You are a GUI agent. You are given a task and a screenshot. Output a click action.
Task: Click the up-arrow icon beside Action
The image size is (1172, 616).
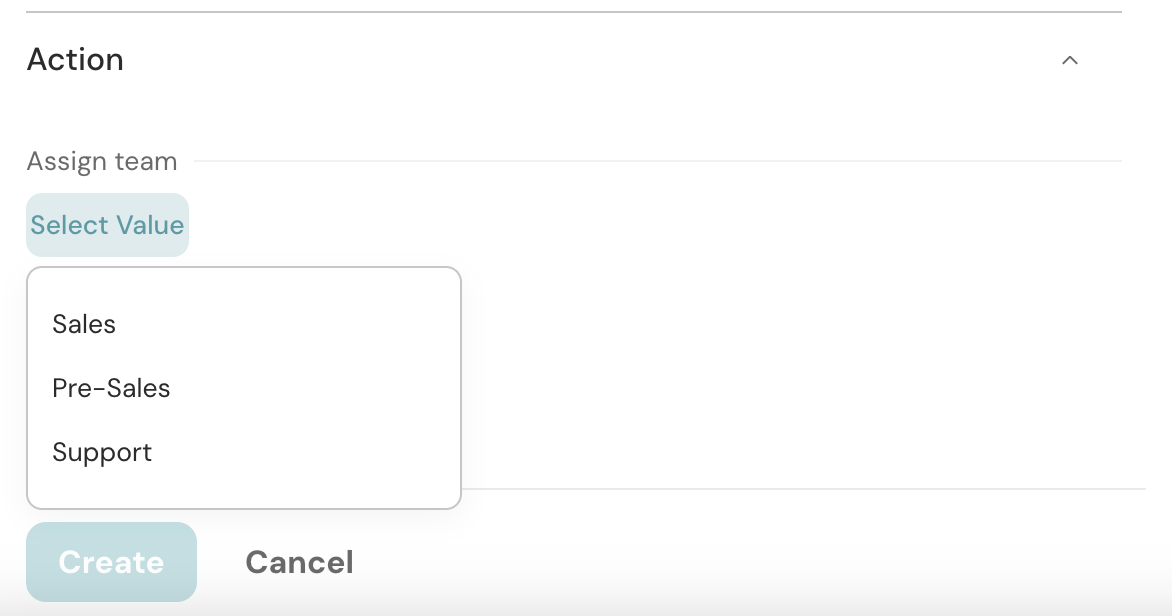click(x=1069, y=60)
